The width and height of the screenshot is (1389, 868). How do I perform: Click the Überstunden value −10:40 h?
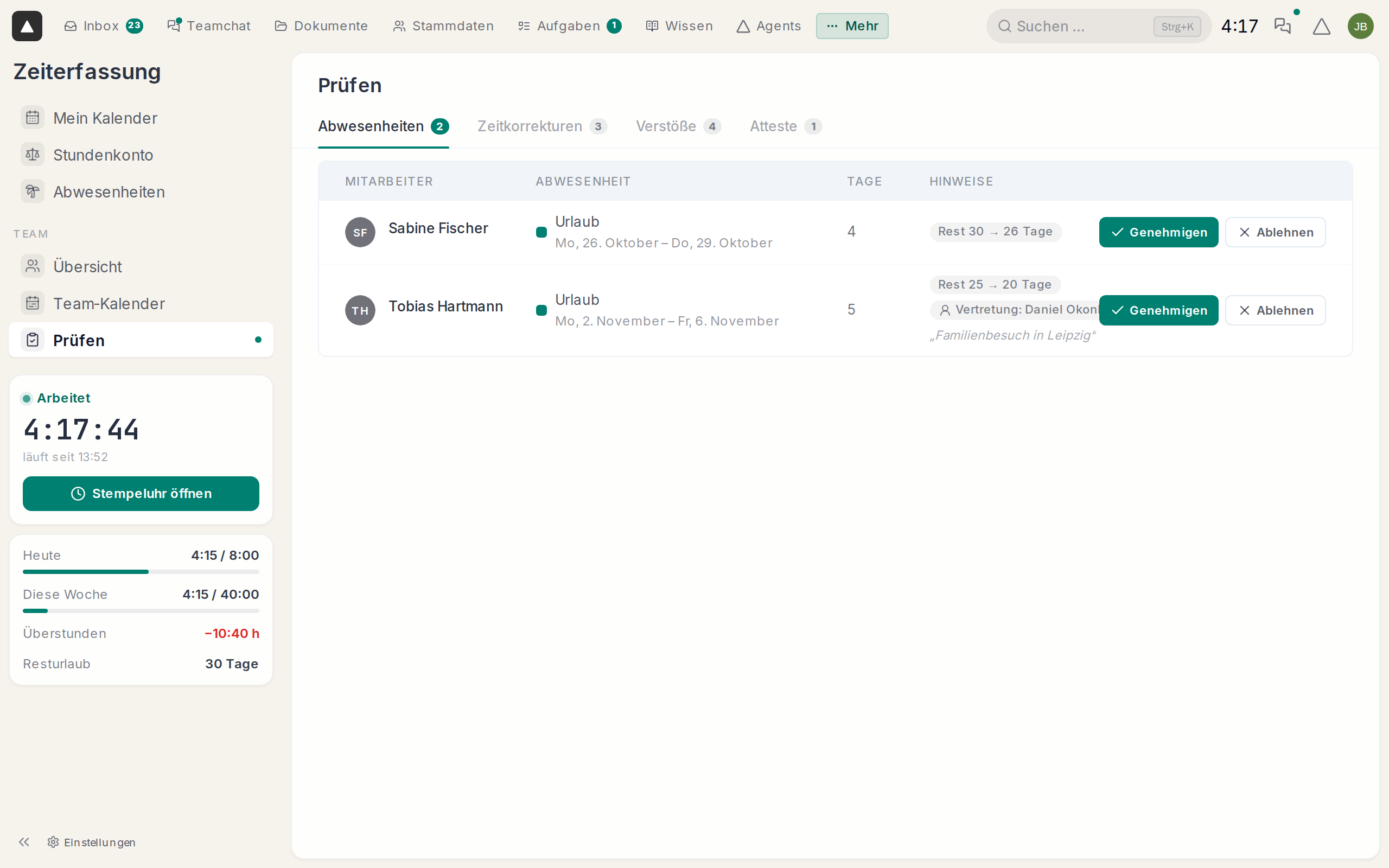(x=232, y=633)
